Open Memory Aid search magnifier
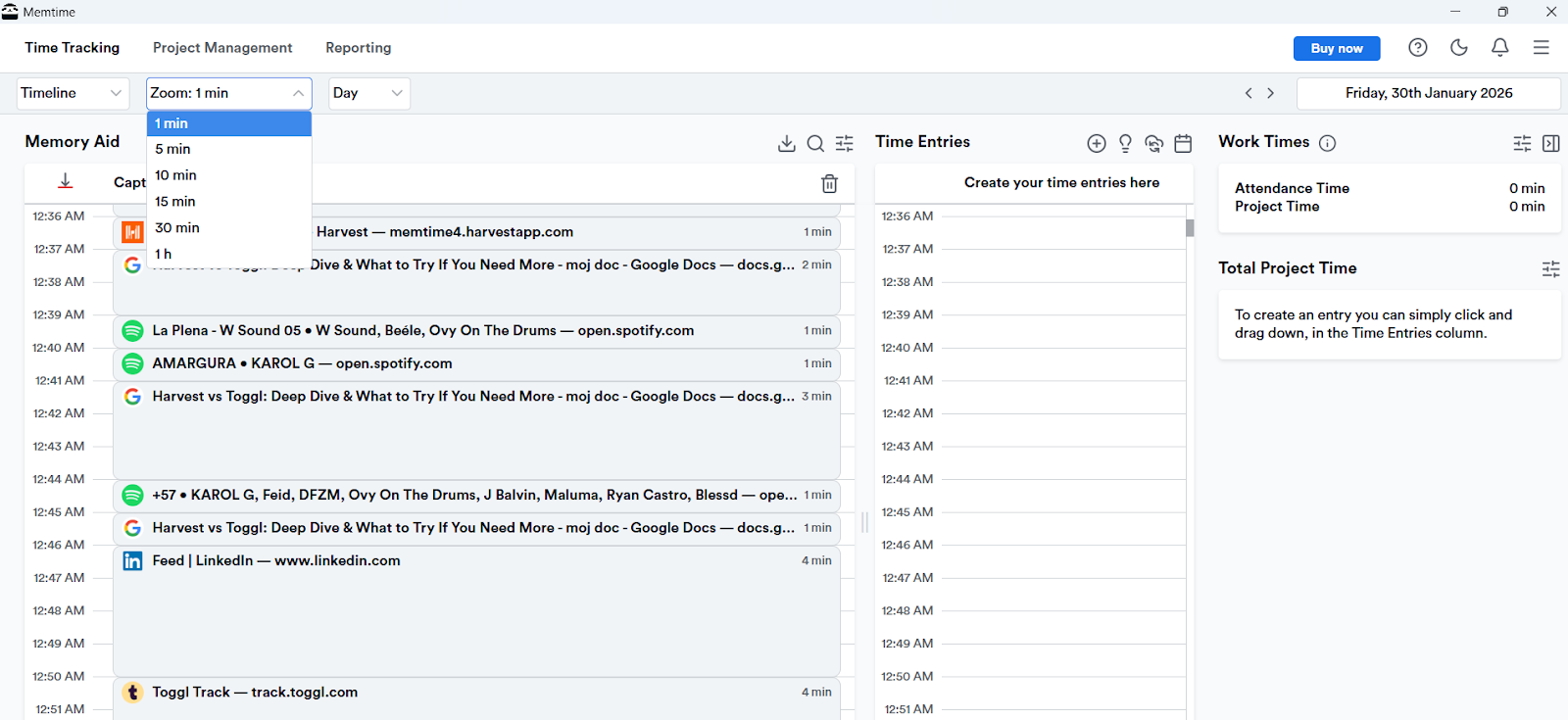Screen dimensions: 1568x720 click(x=815, y=143)
